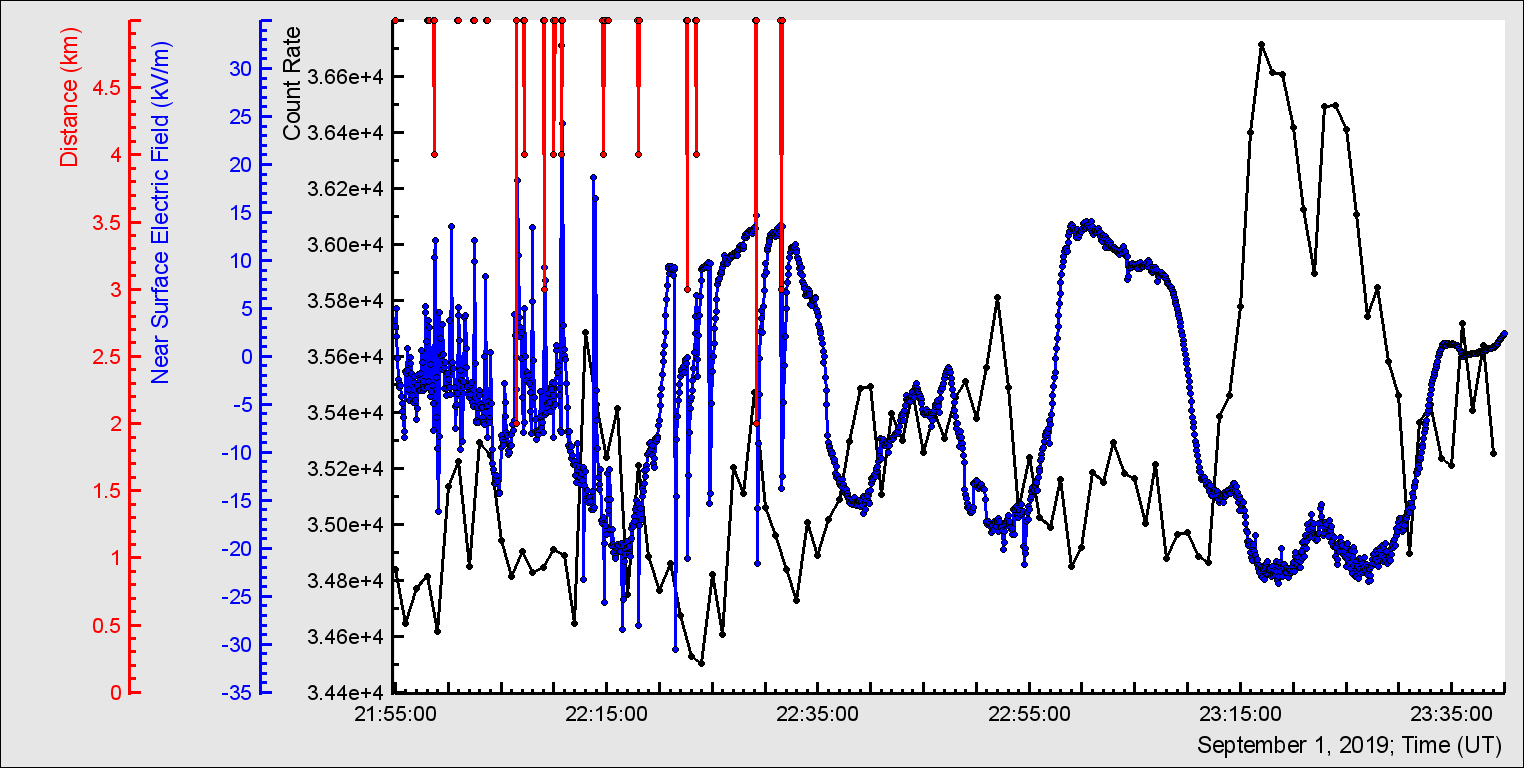Click the 3.48e+4 count rate tick label
The image size is (1524, 768).
pyautogui.click(x=344, y=581)
